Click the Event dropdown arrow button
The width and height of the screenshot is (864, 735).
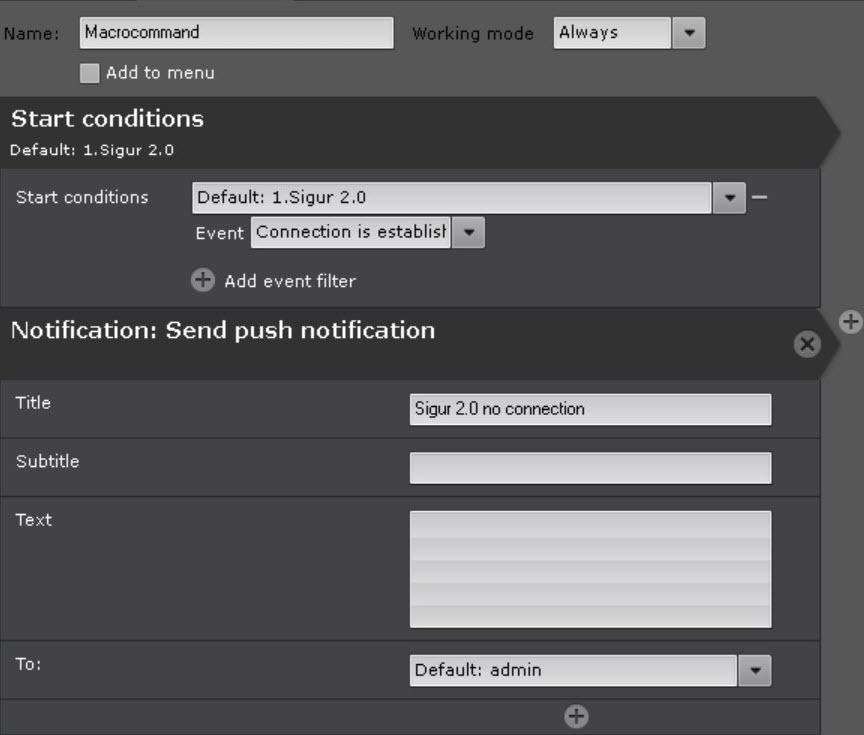[468, 233]
